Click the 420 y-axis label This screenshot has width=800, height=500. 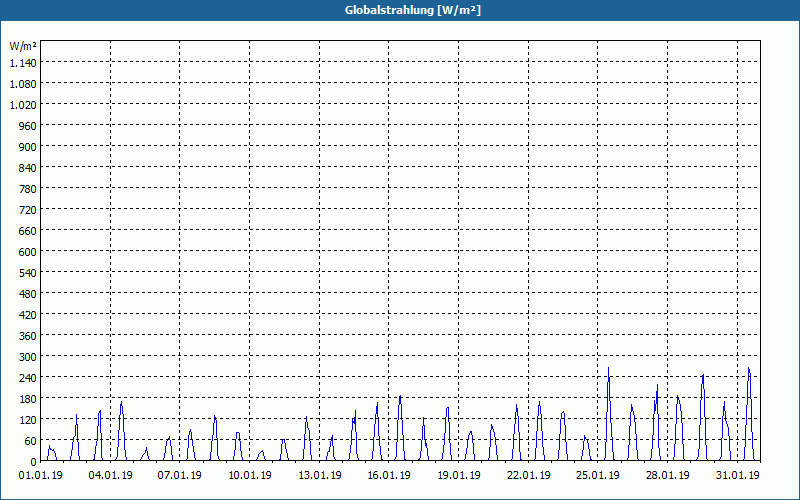point(28,315)
